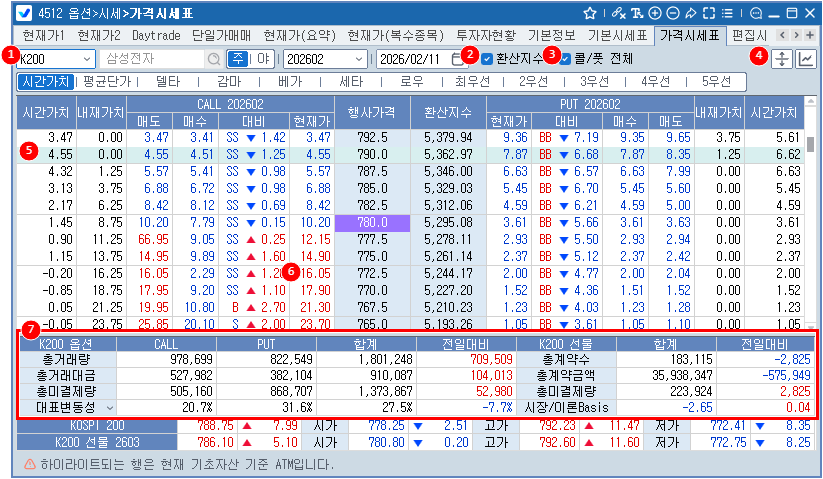
Task: Uncheck the 환산지수 checkbox
Action: click(x=488, y=59)
